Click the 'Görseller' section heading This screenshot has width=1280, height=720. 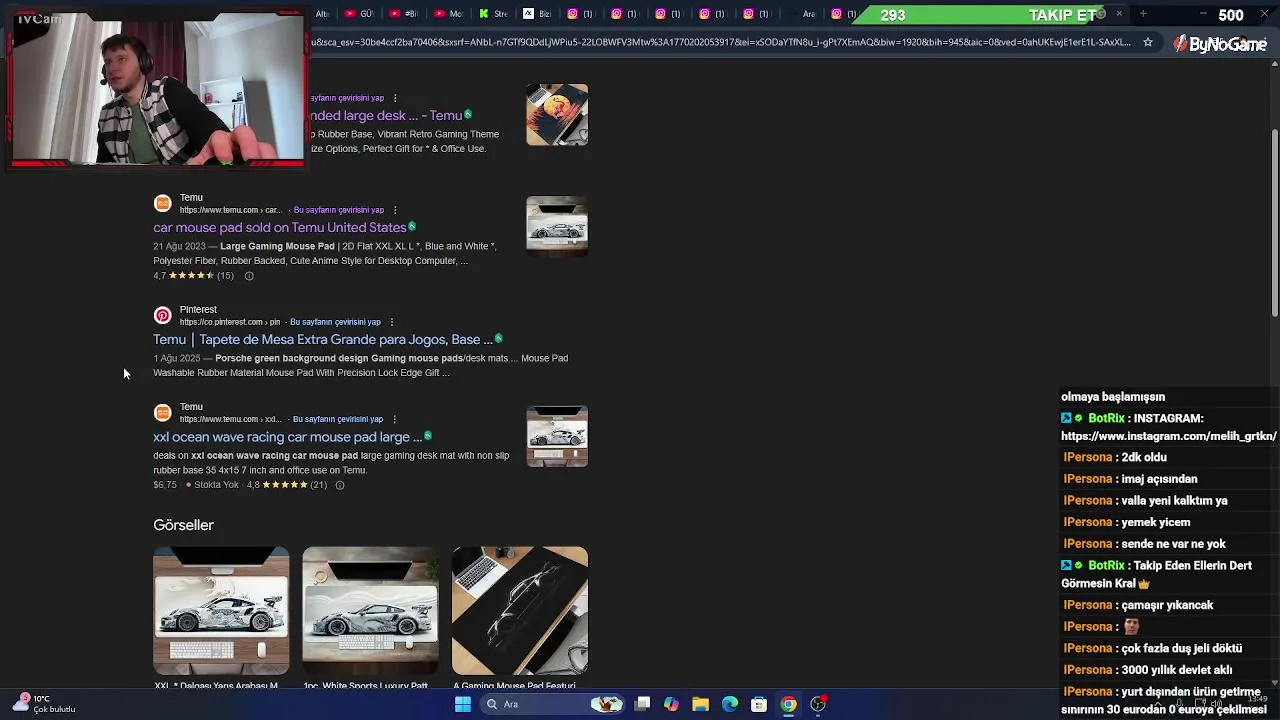(x=183, y=525)
